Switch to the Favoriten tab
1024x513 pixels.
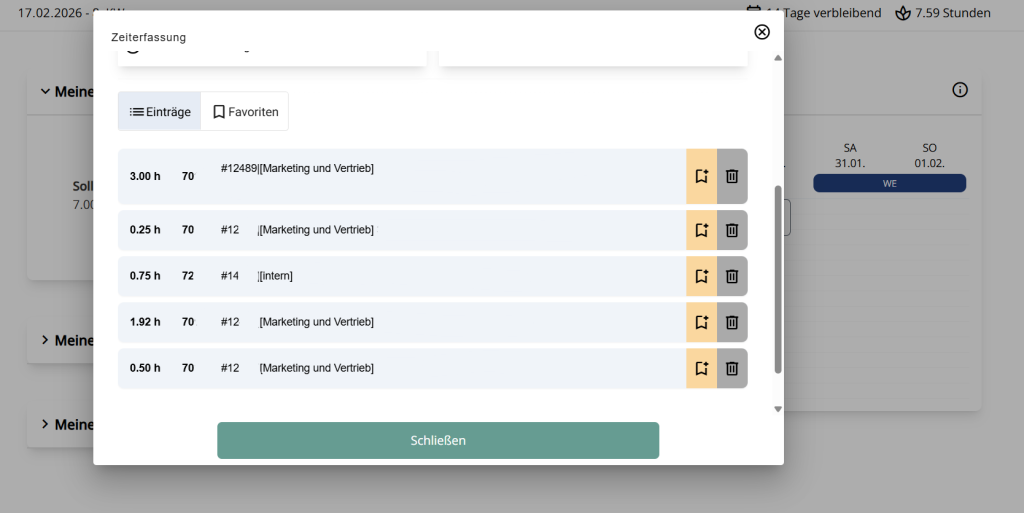pyautogui.click(x=245, y=112)
